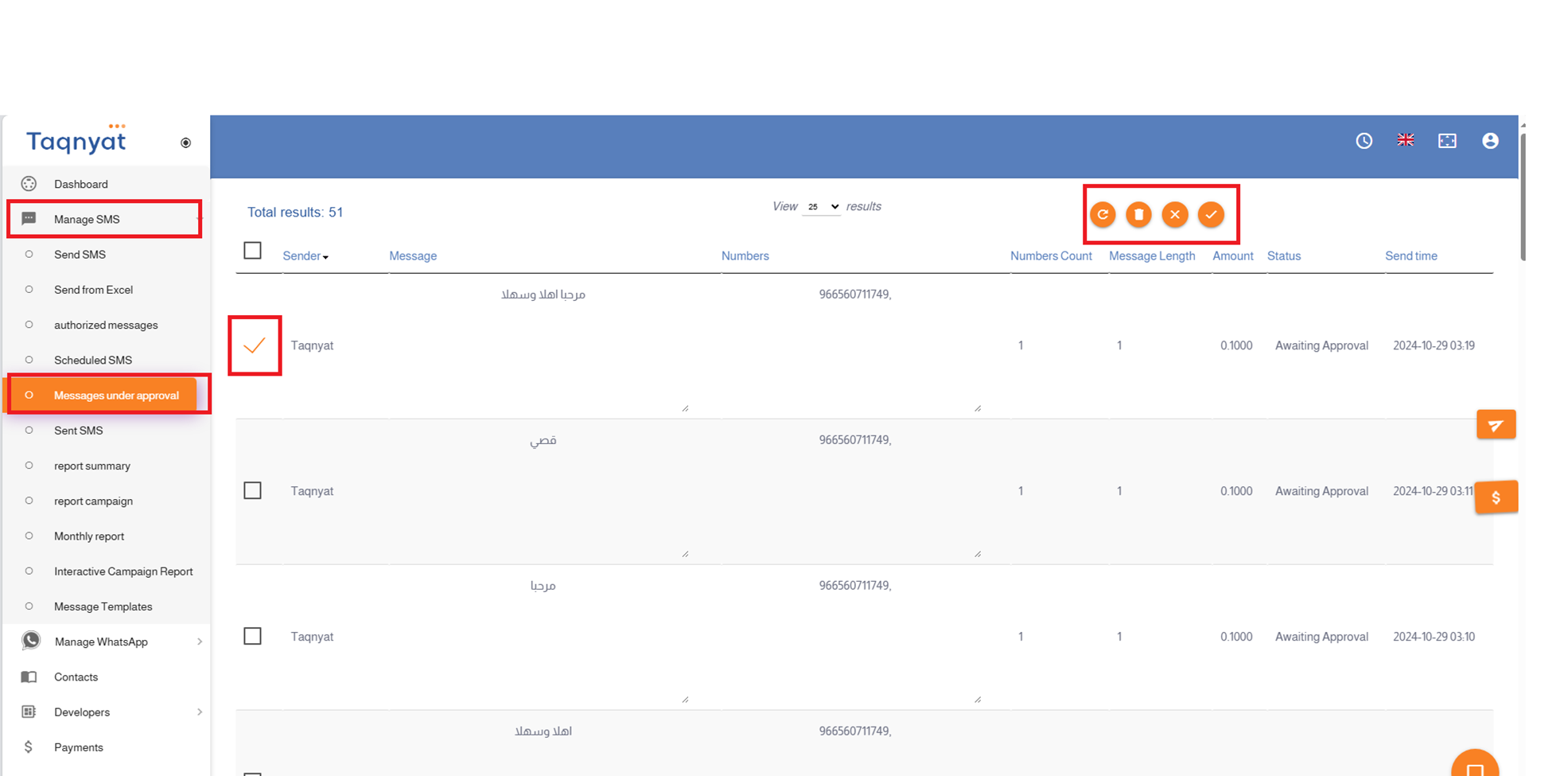The width and height of the screenshot is (1568, 776).
Task: Click the Numbers Count column header
Action: tap(1051, 256)
